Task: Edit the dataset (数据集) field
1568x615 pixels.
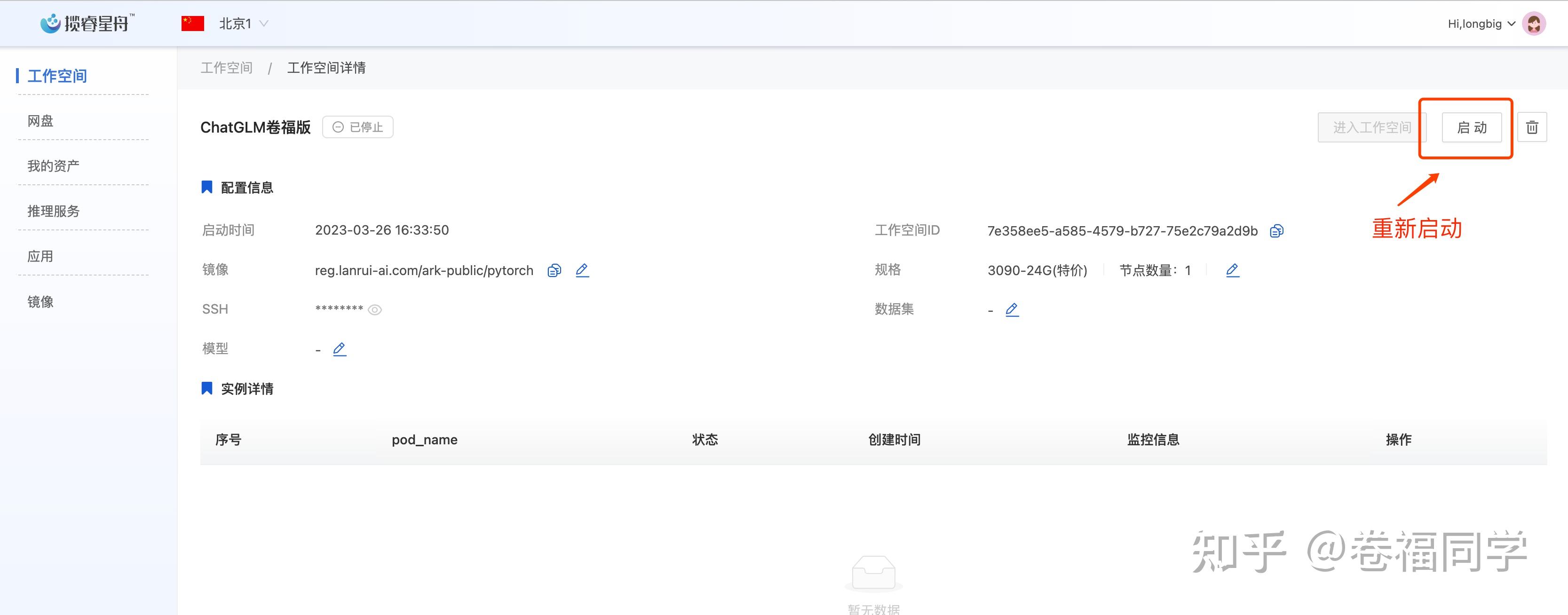Action: pos(1012,310)
